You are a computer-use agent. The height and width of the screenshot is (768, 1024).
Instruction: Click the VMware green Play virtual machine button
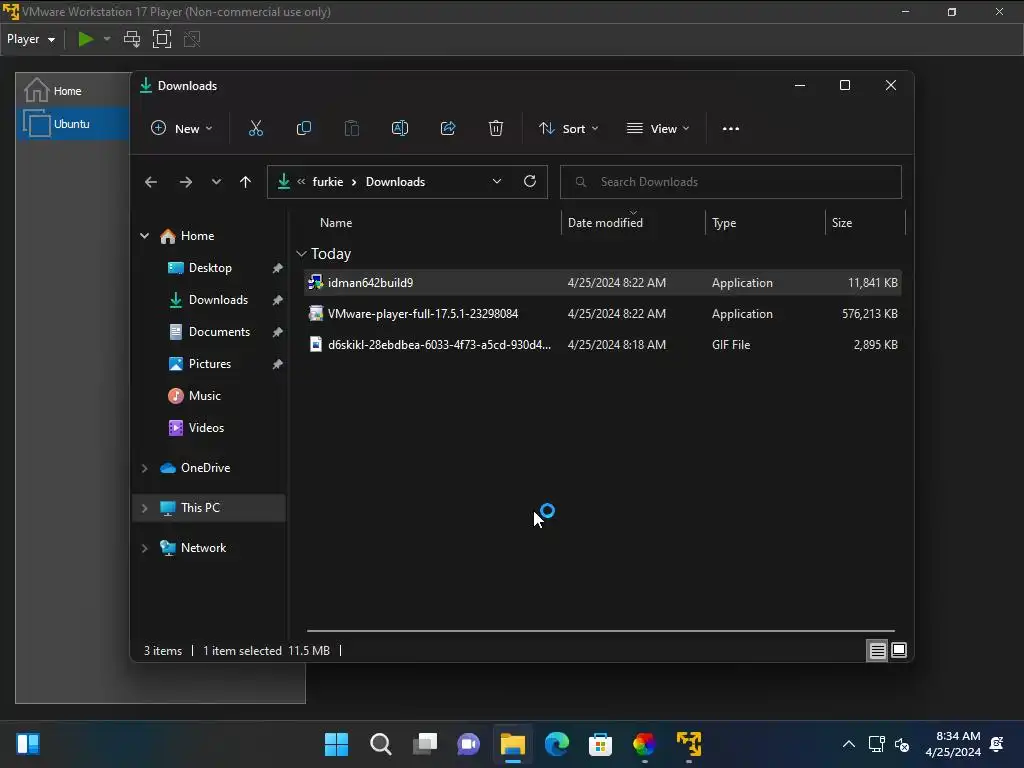(86, 39)
